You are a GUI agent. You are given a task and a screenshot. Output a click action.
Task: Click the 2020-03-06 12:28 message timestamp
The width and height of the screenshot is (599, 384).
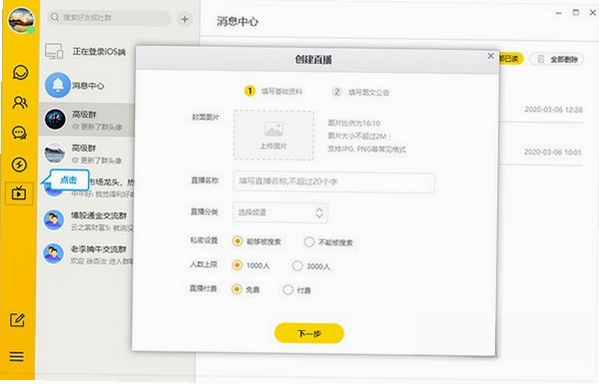coord(554,110)
